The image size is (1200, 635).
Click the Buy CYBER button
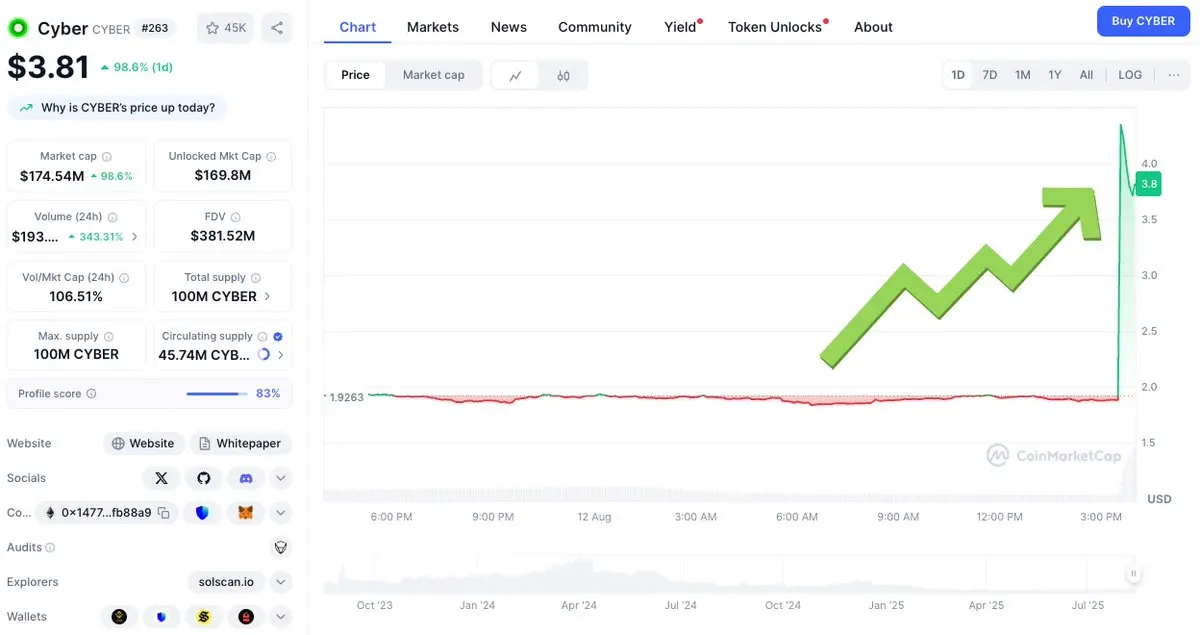(x=1143, y=21)
